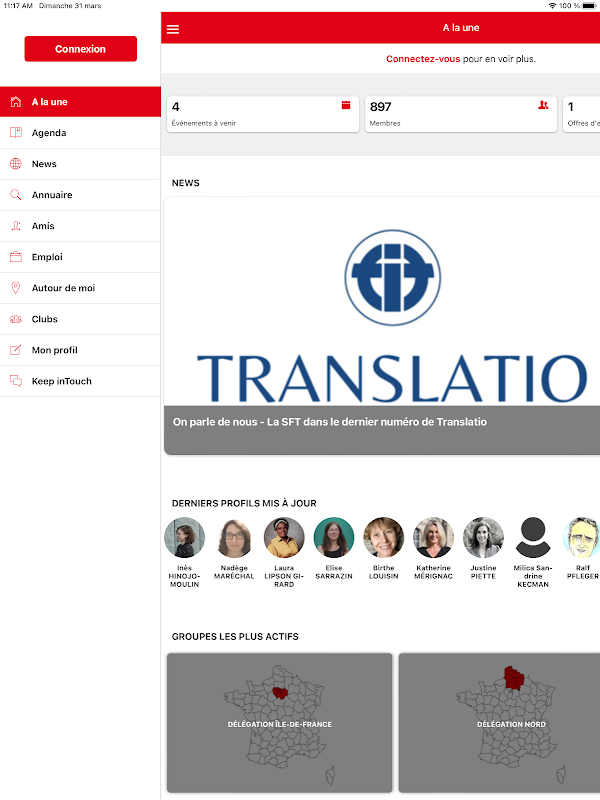Image resolution: width=600 pixels, height=800 pixels.
Task: Open Délégation Nord group card
Action: (x=499, y=722)
